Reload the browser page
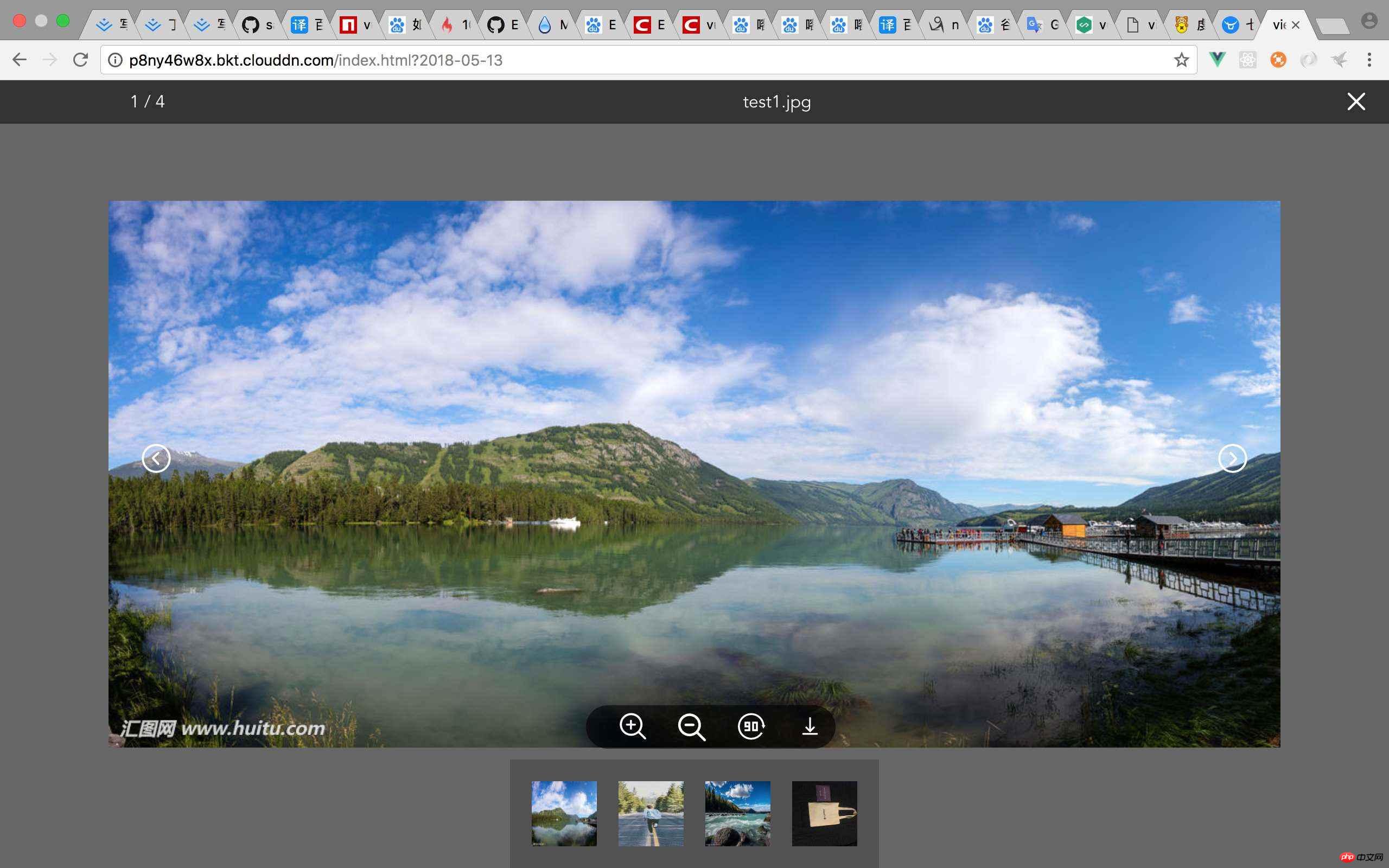This screenshot has width=1389, height=868. pyautogui.click(x=80, y=60)
